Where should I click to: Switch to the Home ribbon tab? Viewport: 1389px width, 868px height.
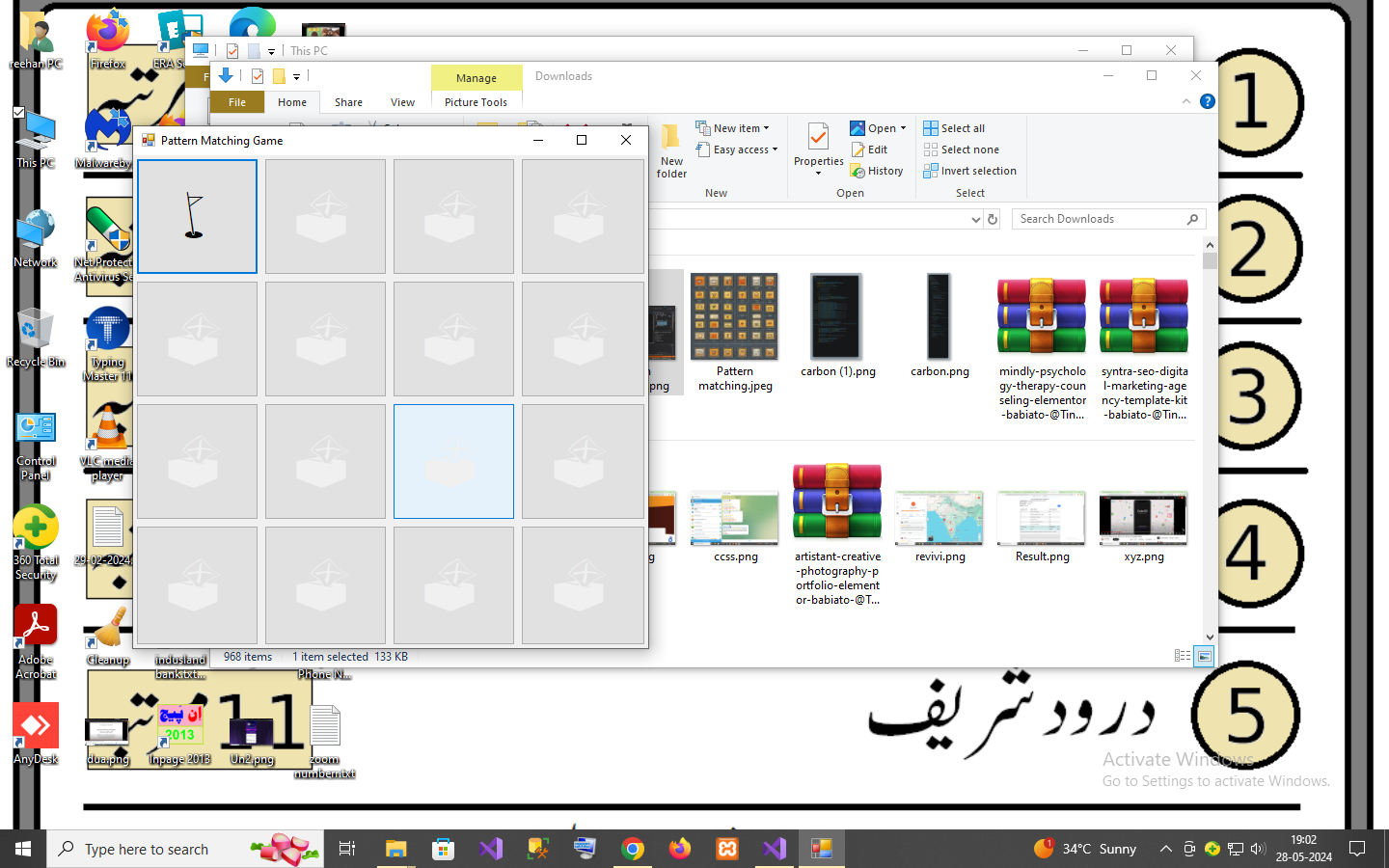(292, 102)
